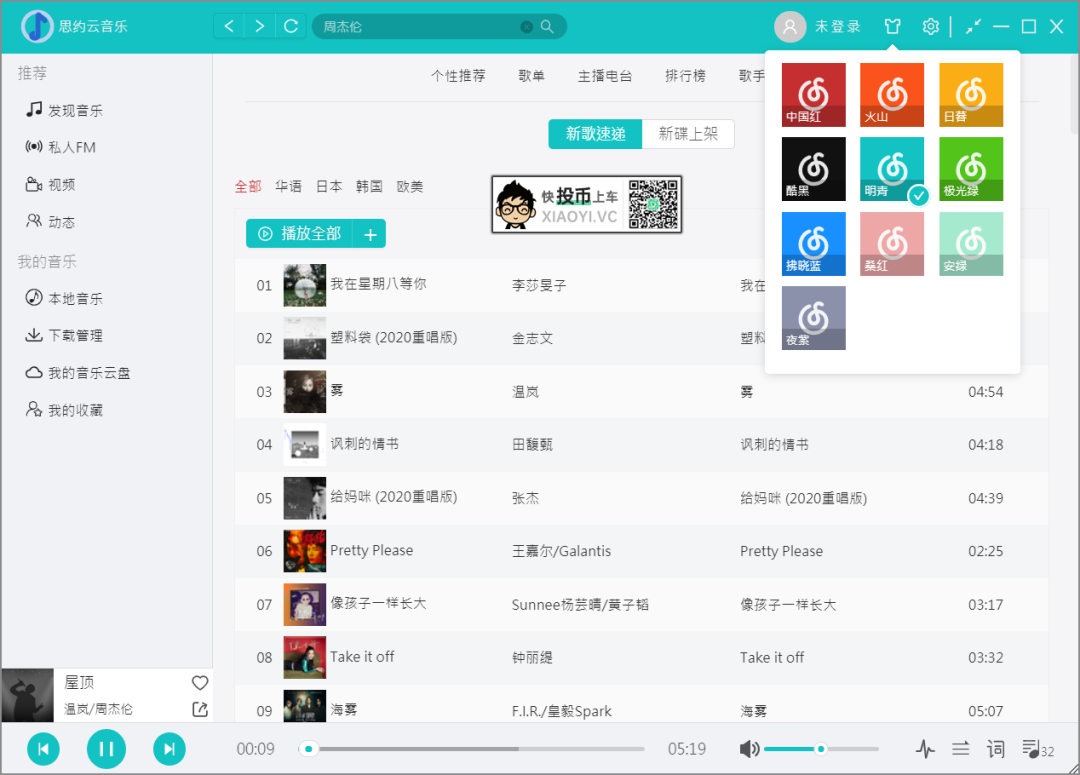Open the lyrics 词 icon

coord(995,749)
